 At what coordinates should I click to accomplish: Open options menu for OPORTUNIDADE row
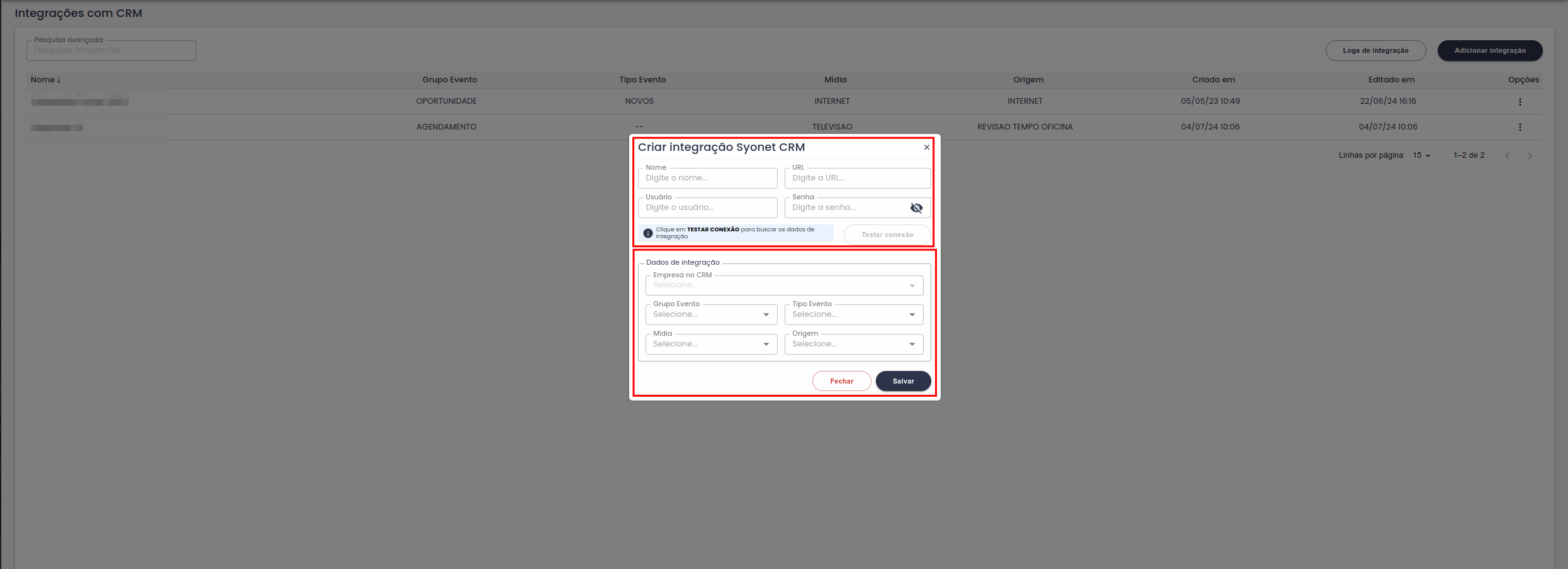[x=1520, y=102]
